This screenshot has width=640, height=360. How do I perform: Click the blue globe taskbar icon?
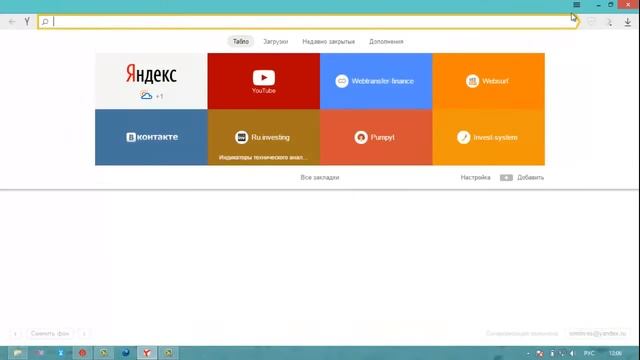point(126,353)
